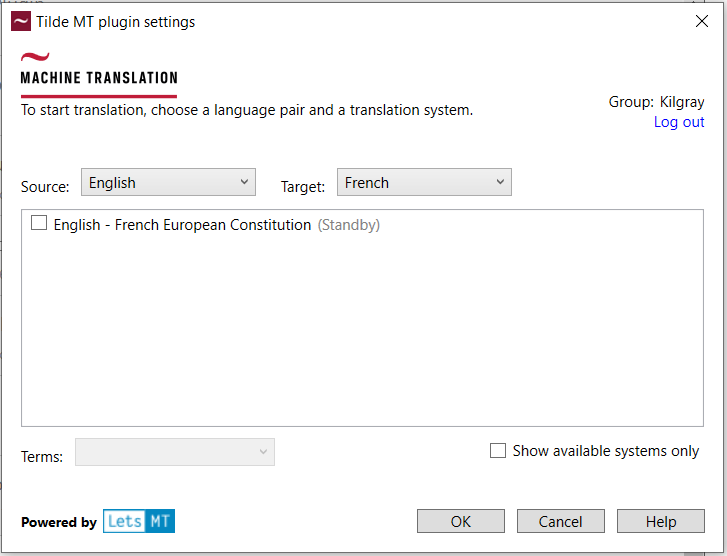Click the Source label
The image size is (727, 556).
coord(45,187)
